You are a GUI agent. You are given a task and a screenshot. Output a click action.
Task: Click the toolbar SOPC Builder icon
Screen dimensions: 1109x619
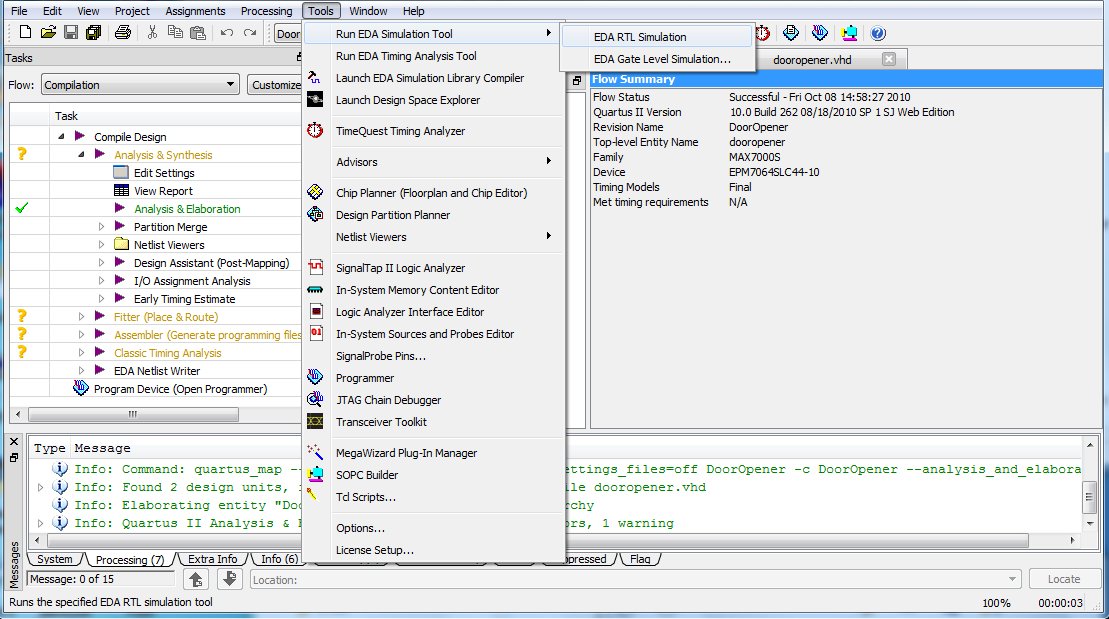click(849, 33)
